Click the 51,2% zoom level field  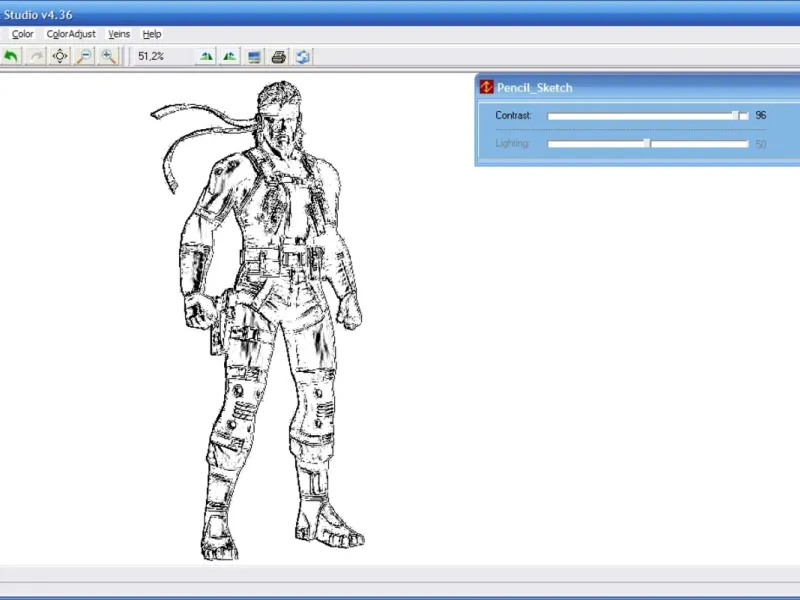coord(152,56)
